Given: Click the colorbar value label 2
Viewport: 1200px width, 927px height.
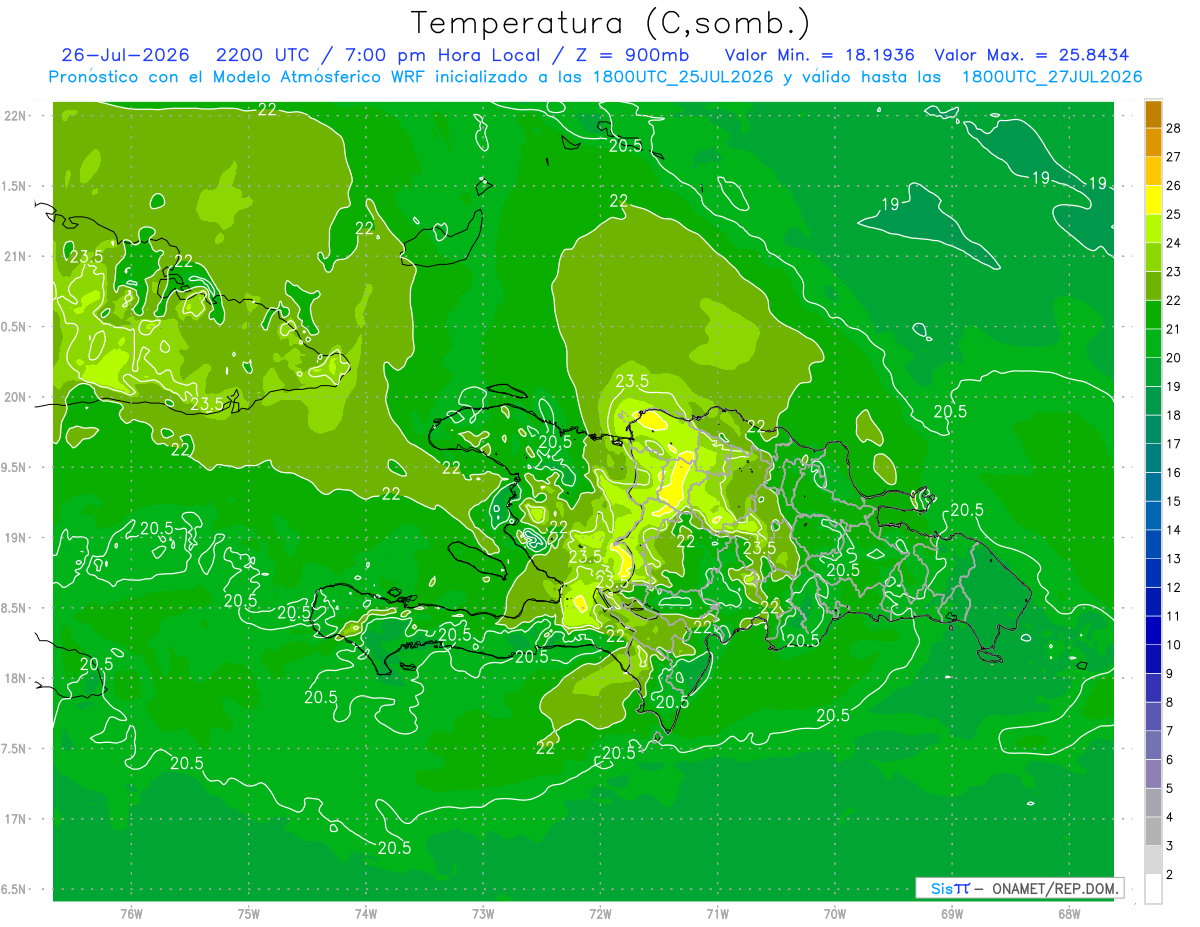Looking at the screenshot, I should click(x=1170, y=875).
